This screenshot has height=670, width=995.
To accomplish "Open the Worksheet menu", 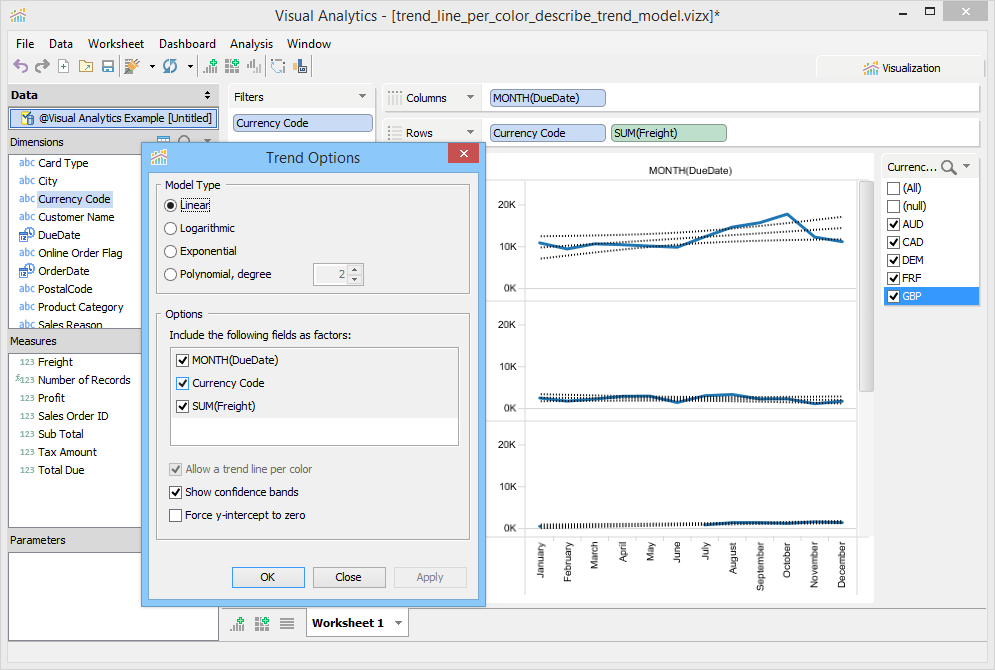I will (x=116, y=44).
